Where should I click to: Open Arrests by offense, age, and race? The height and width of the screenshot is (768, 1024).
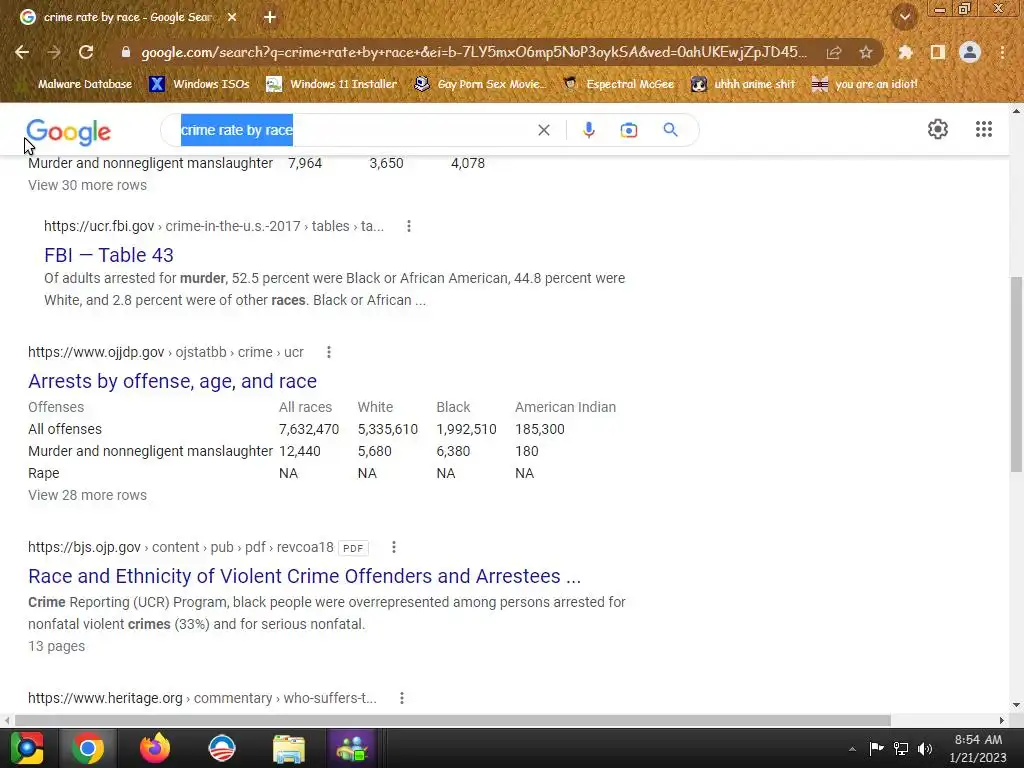[x=172, y=381]
